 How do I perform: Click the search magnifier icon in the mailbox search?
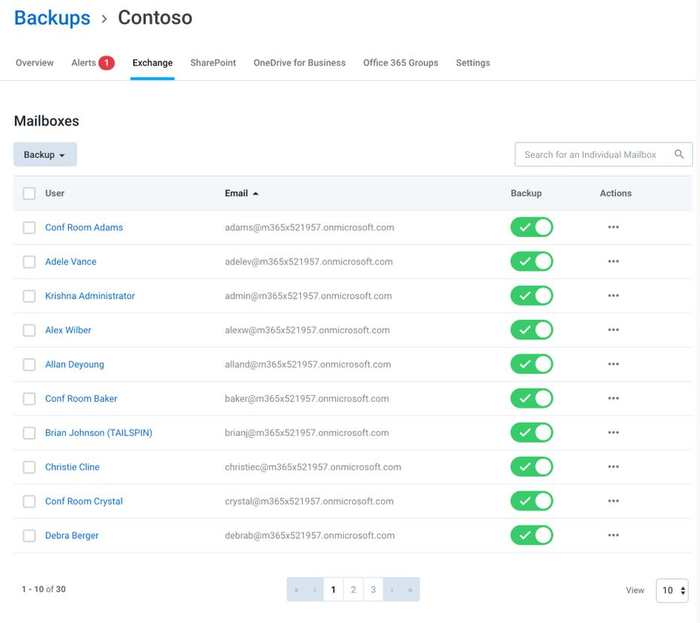click(x=679, y=155)
